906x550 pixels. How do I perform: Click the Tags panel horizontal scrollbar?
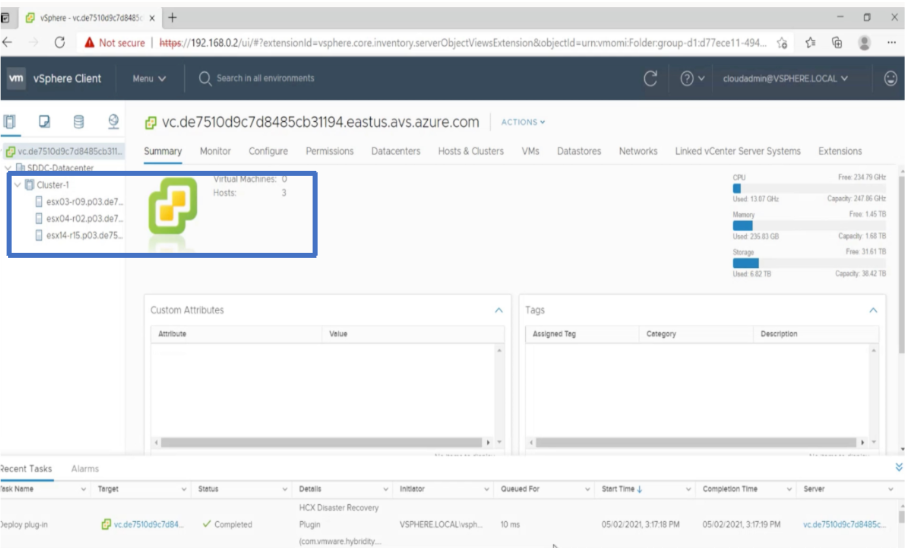click(696, 442)
